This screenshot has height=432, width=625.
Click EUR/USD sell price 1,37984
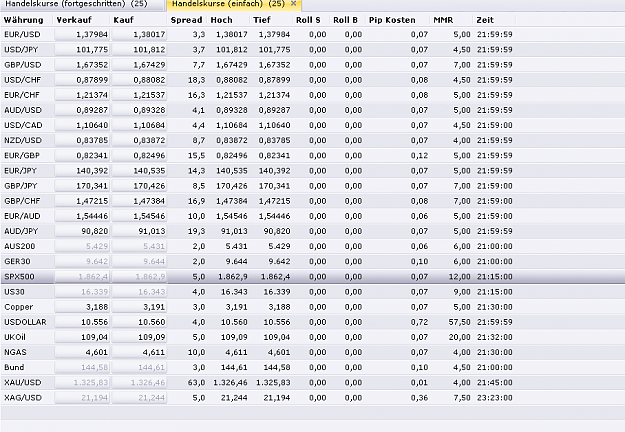82,35
